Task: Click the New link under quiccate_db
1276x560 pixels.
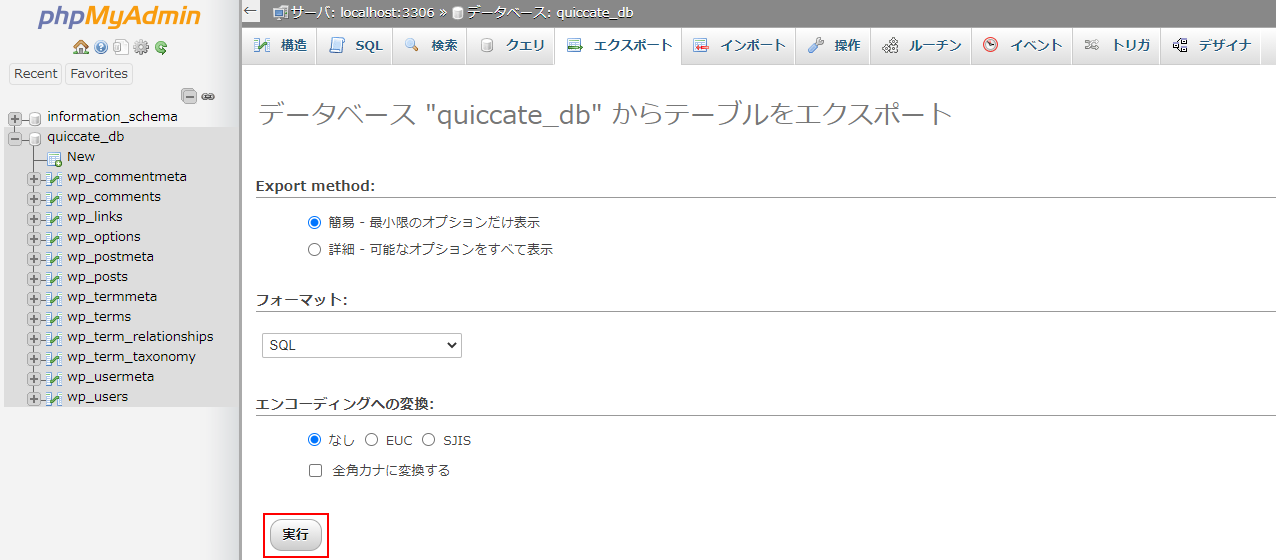Action: tap(81, 157)
